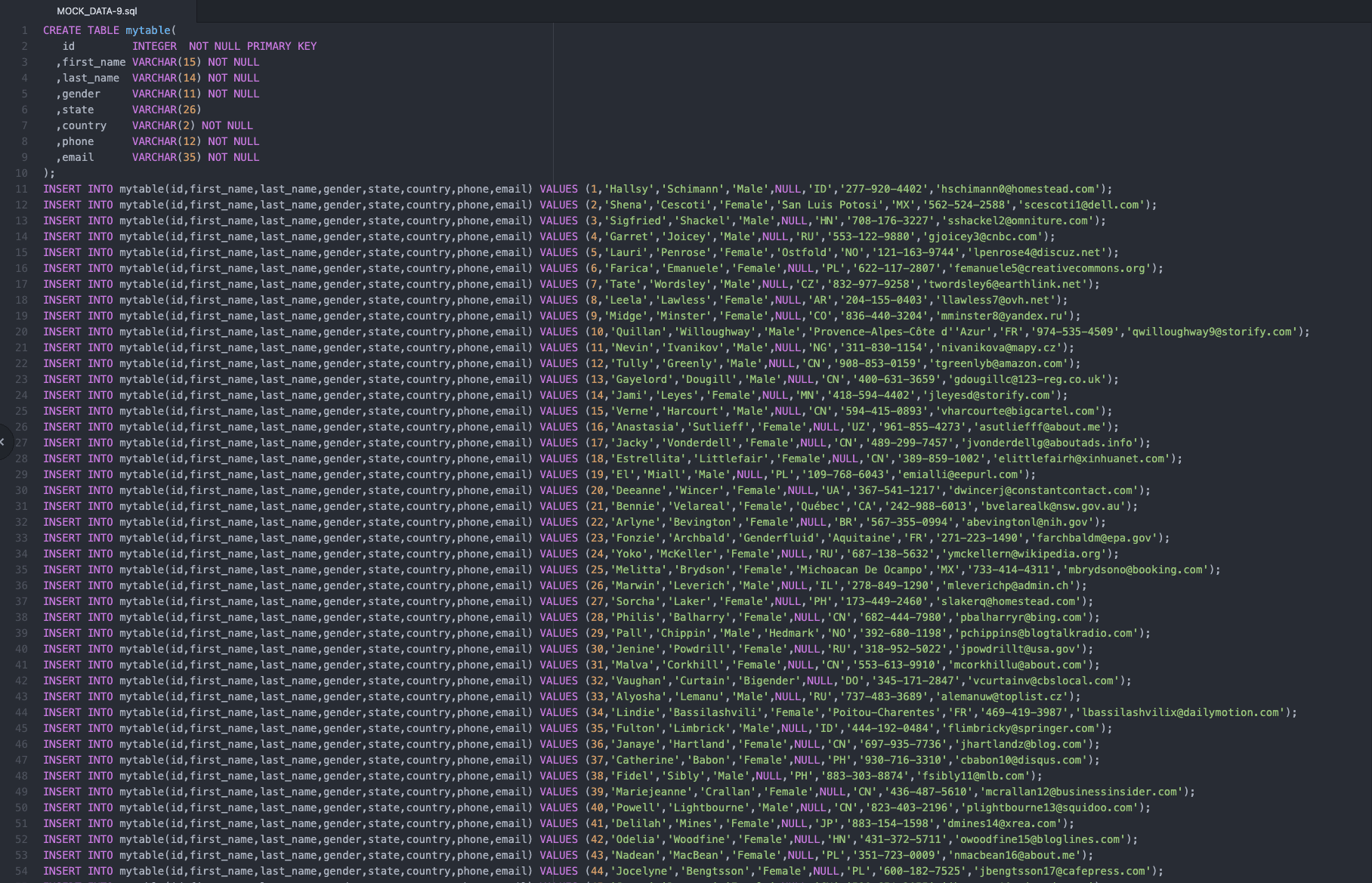Click 'VARCHAR(11)' on the gender line
This screenshot has width=1372, height=883.
point(167,94)
